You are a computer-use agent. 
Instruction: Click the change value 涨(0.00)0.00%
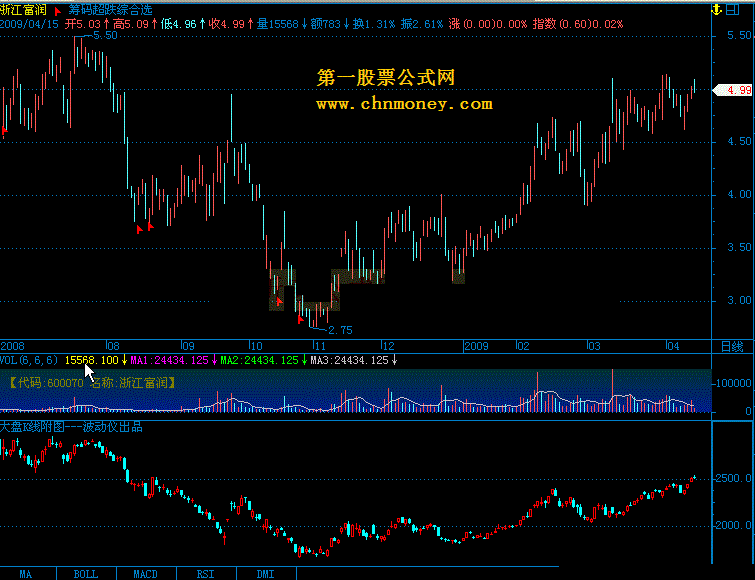pos(488,24)
